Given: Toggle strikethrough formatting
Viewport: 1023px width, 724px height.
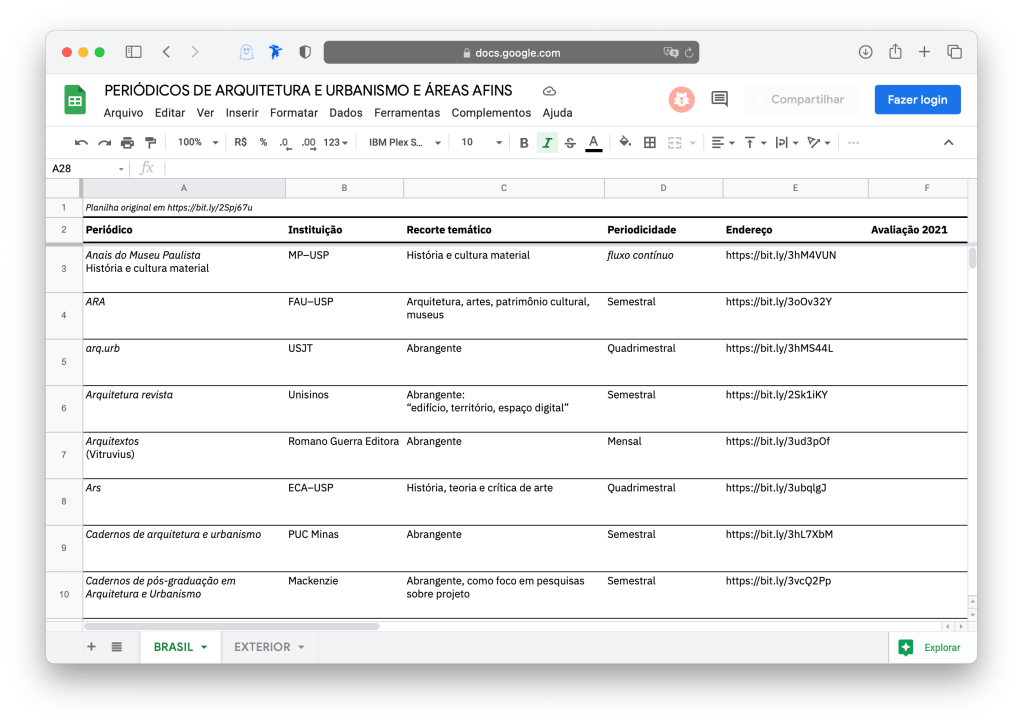Looking at the screenshot, I should pyautogui.click(x=570, y=143).
